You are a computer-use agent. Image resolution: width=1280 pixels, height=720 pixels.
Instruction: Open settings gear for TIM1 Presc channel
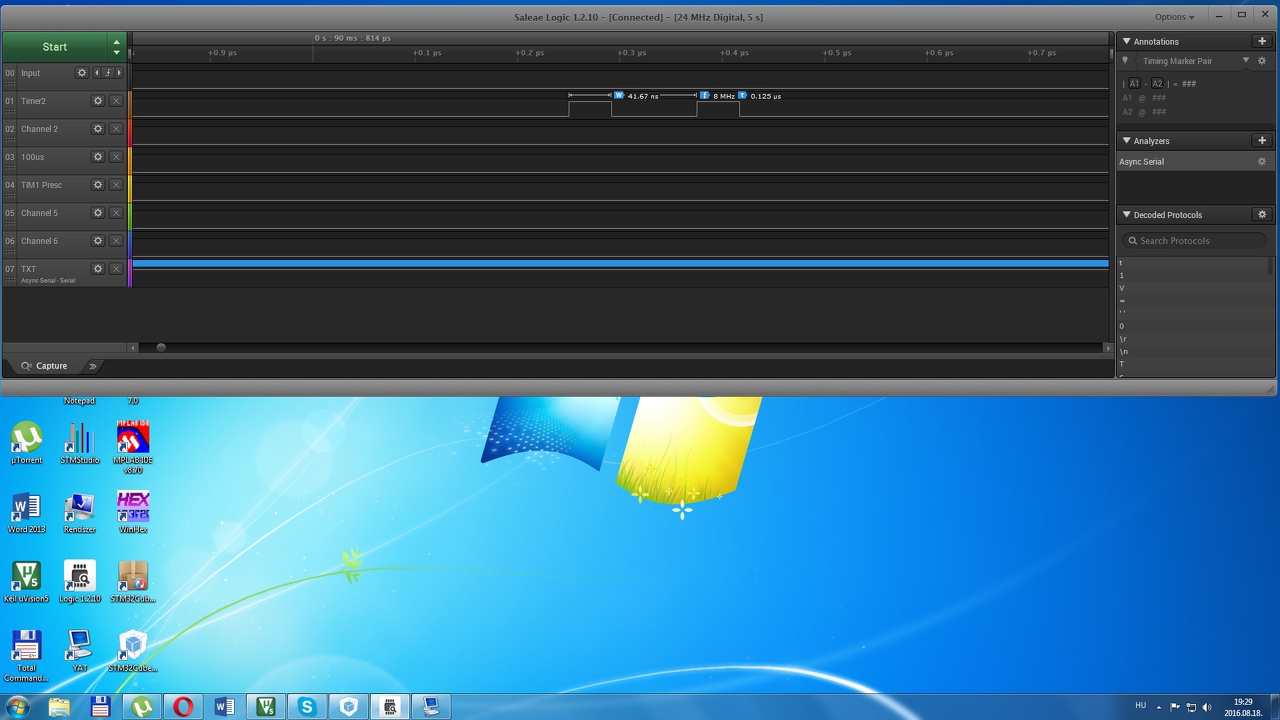tap(98, 185)
